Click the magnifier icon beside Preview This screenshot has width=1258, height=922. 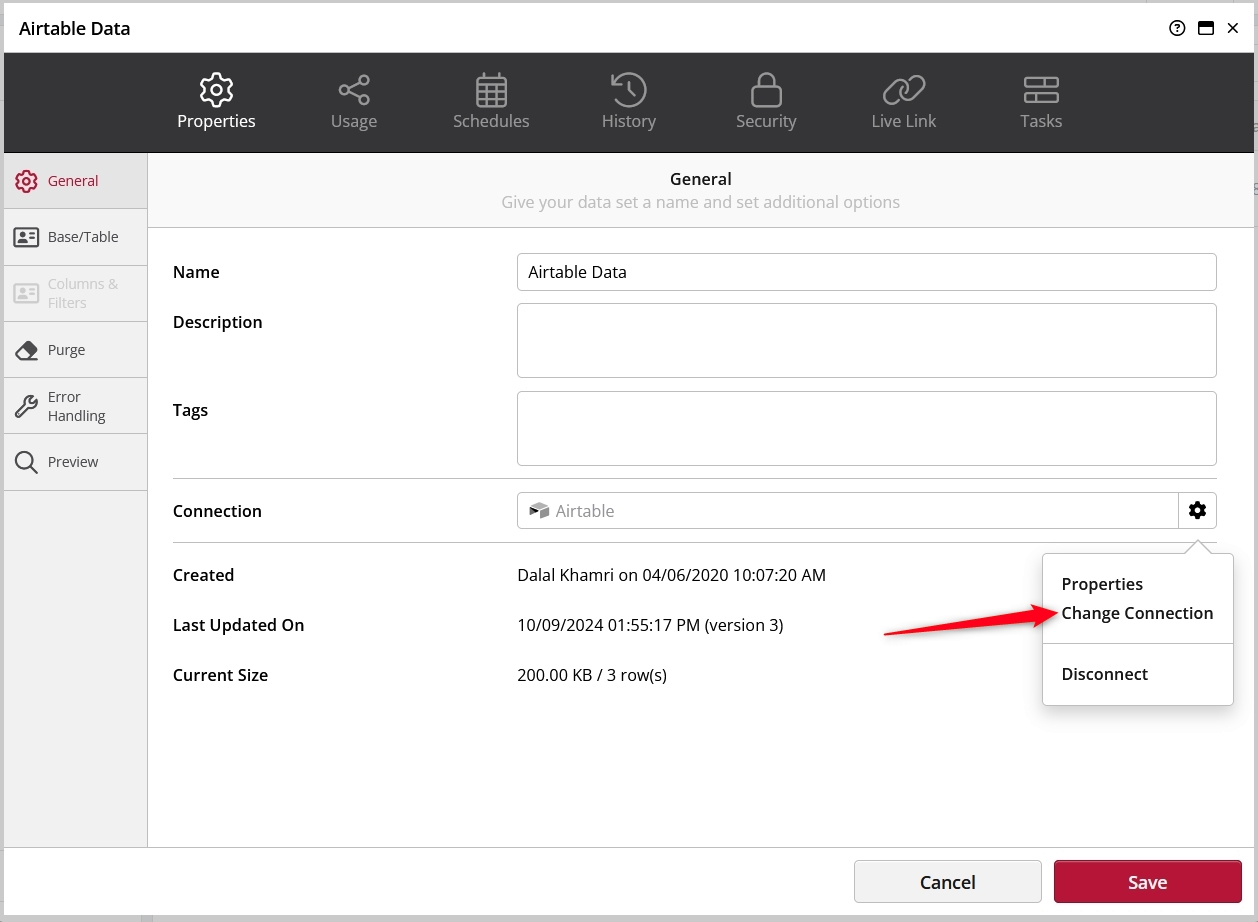[26, 462]
